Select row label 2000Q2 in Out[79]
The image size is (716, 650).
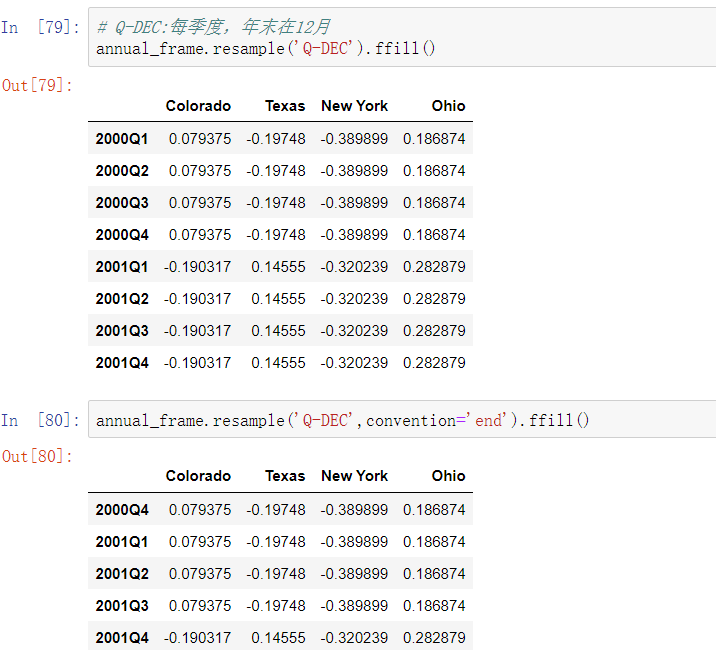pyautogui.click(x=122, y=171)
